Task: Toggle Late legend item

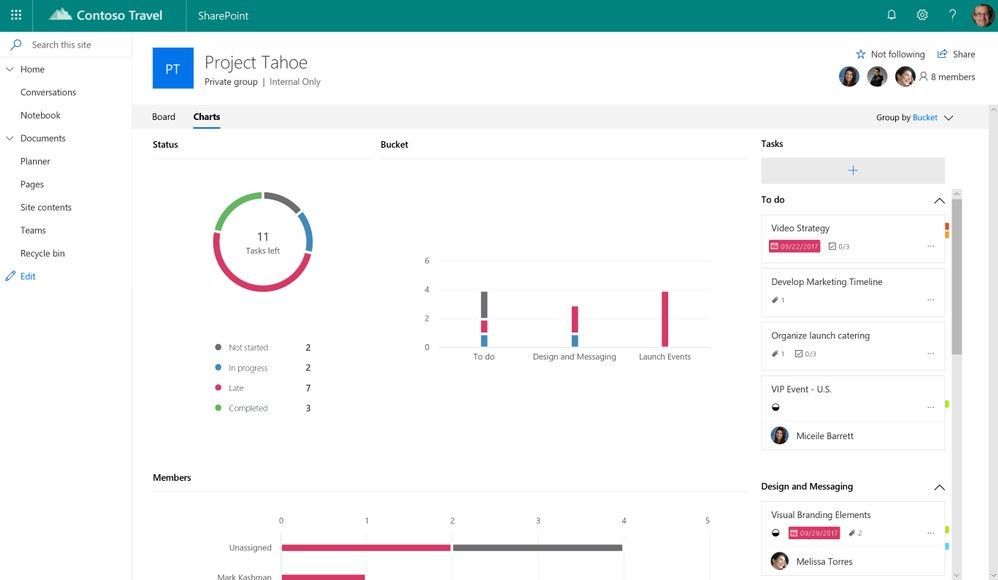Action: click(262, 388)
